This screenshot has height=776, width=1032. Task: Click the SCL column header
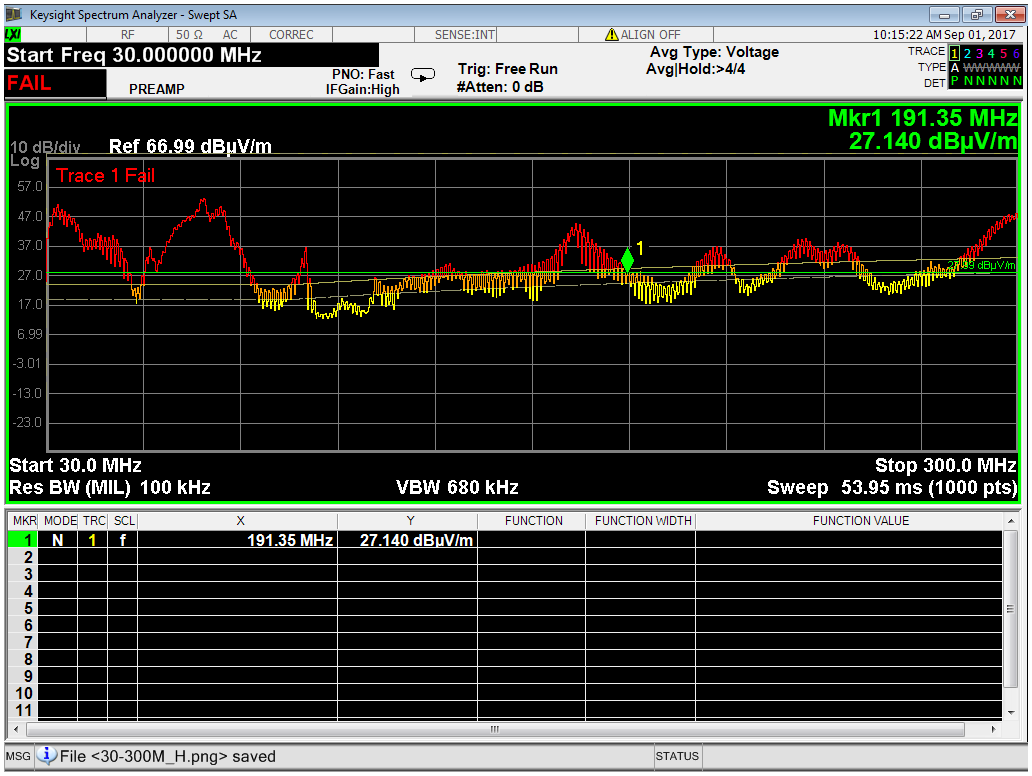point(124,521)
